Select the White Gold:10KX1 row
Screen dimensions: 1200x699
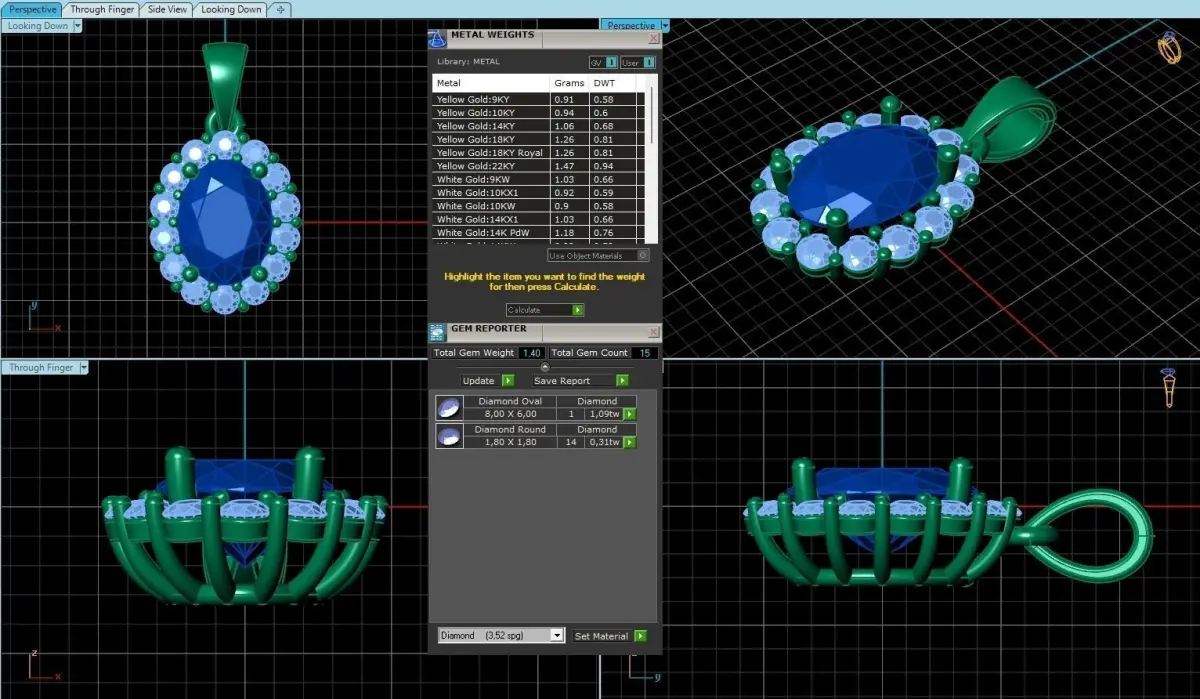[x=540, y=192]
